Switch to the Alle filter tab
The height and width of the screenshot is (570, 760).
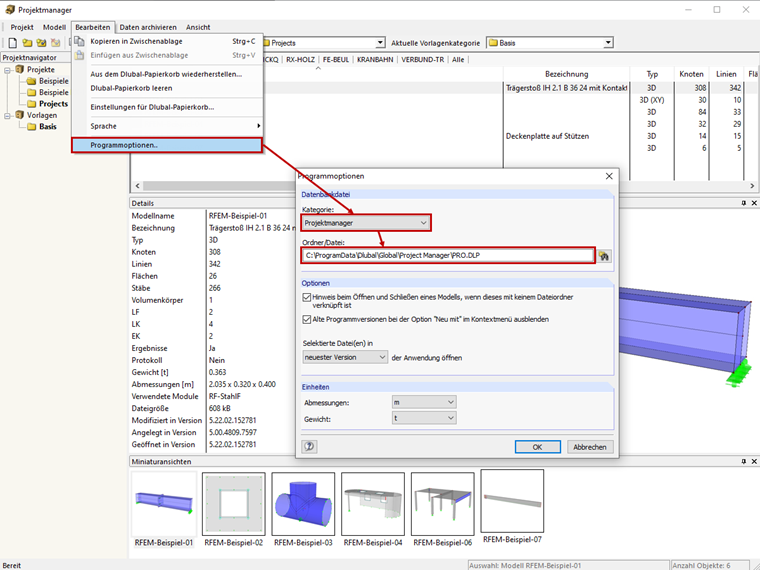click(x=458, y=60)
